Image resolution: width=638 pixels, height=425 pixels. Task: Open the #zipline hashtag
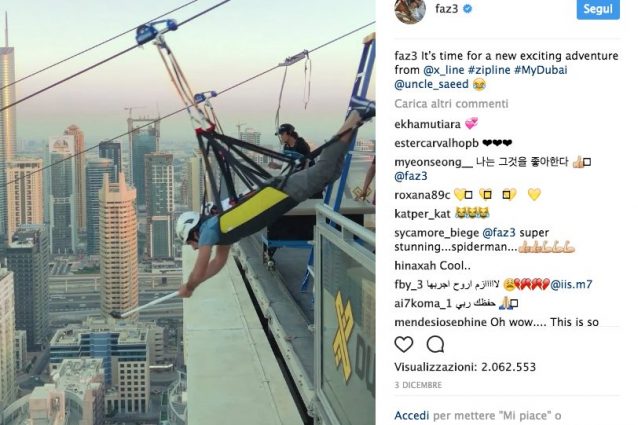489,70
